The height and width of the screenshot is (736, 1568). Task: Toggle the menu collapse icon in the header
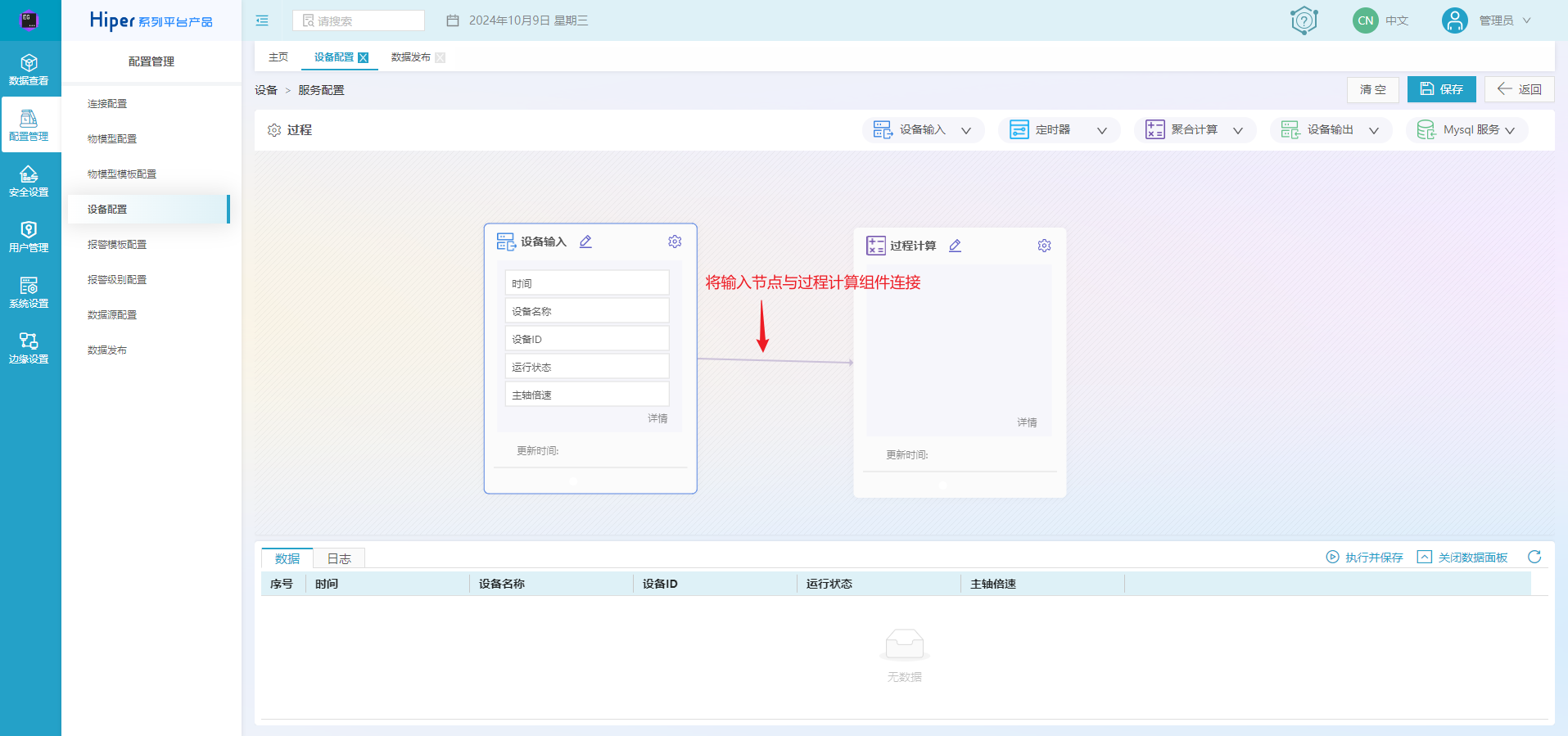[262, 20]
